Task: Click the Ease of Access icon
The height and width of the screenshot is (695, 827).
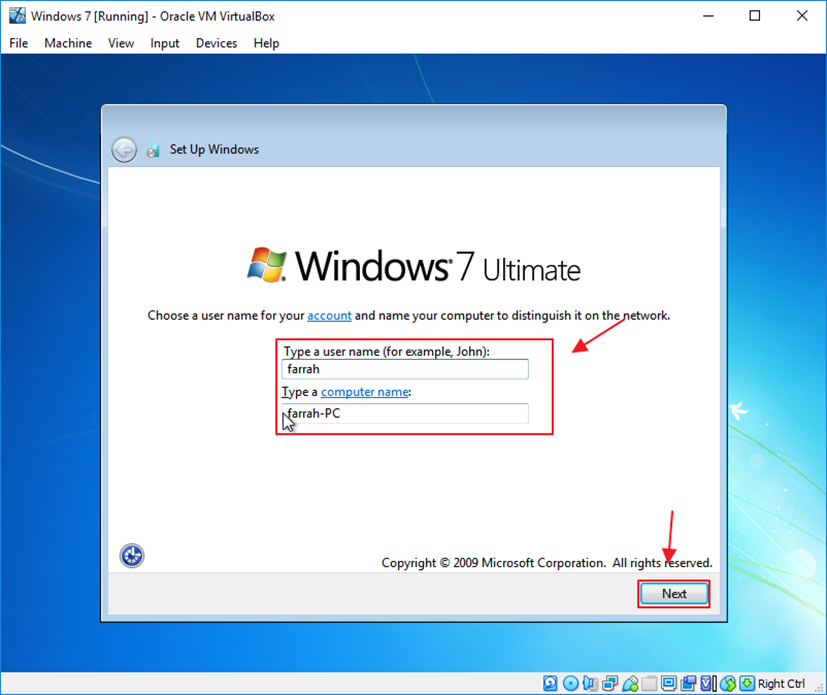Action: [x=133, y=555]
